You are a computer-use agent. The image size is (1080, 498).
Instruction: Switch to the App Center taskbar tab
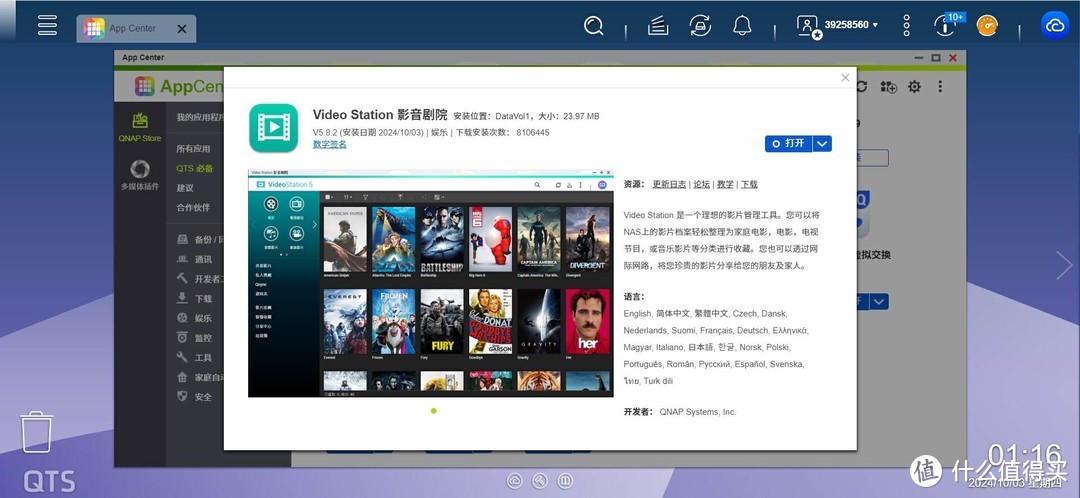136,29
